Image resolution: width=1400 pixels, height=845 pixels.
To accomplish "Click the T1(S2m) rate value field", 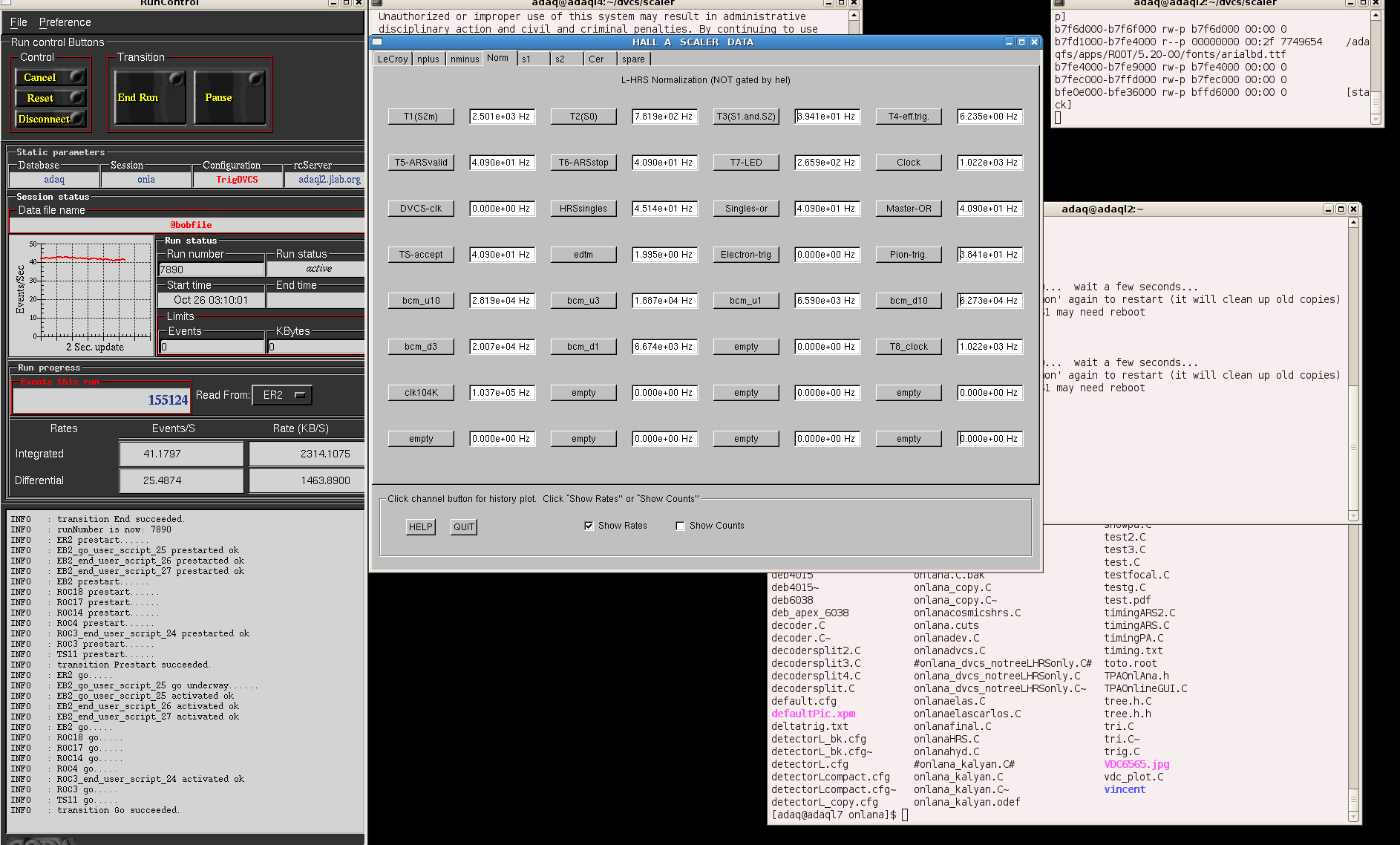I will point(503,117).
